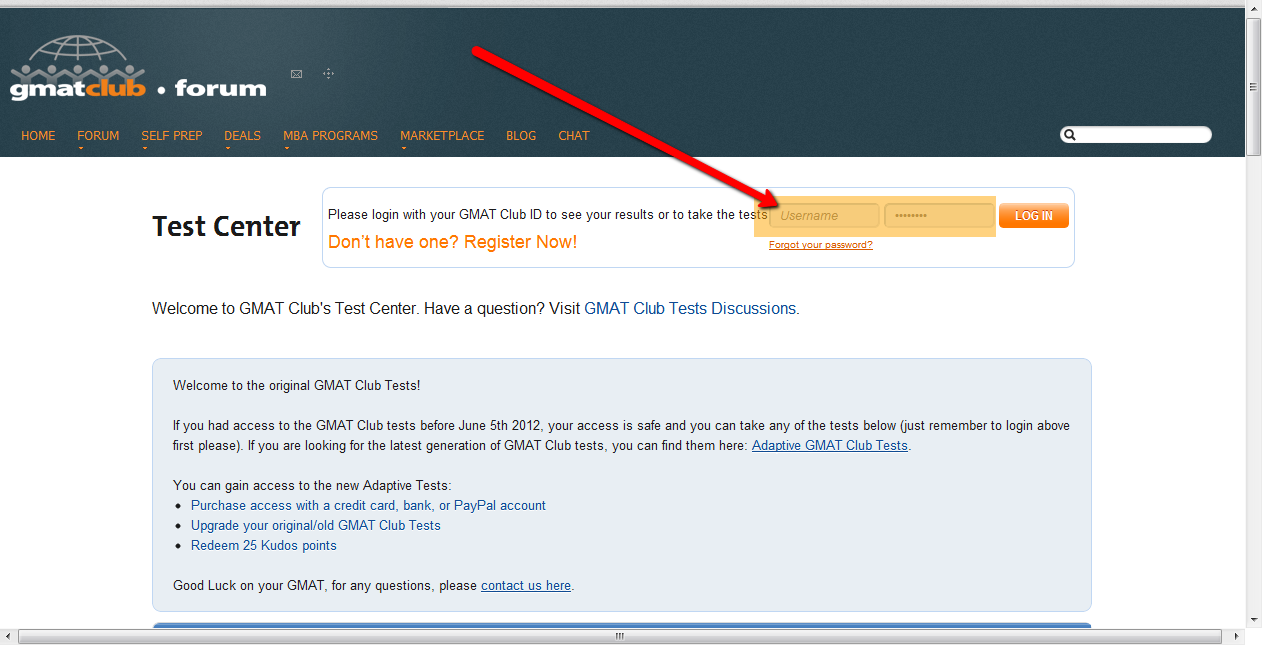Screen dimensions: 1262x645
Task: Open the "contact us here" link
Action: tap(525, 585)
